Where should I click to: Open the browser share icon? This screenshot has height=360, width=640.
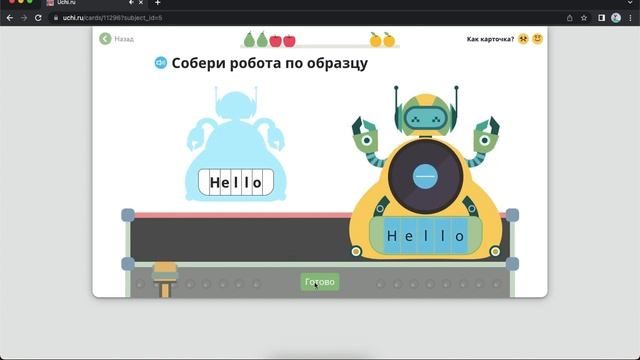570,18
